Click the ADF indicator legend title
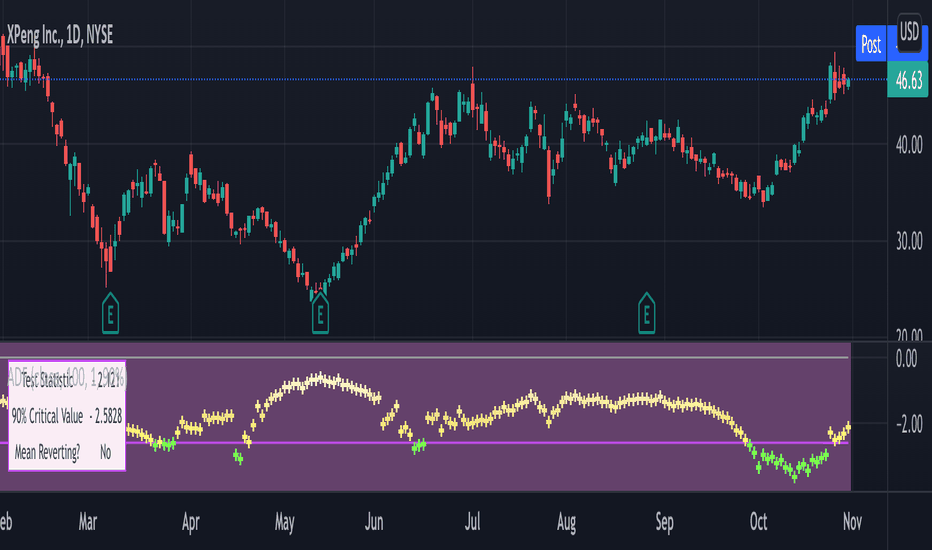Image resolution: width=932 pixels, height=550 pixels. pos(67,378)
